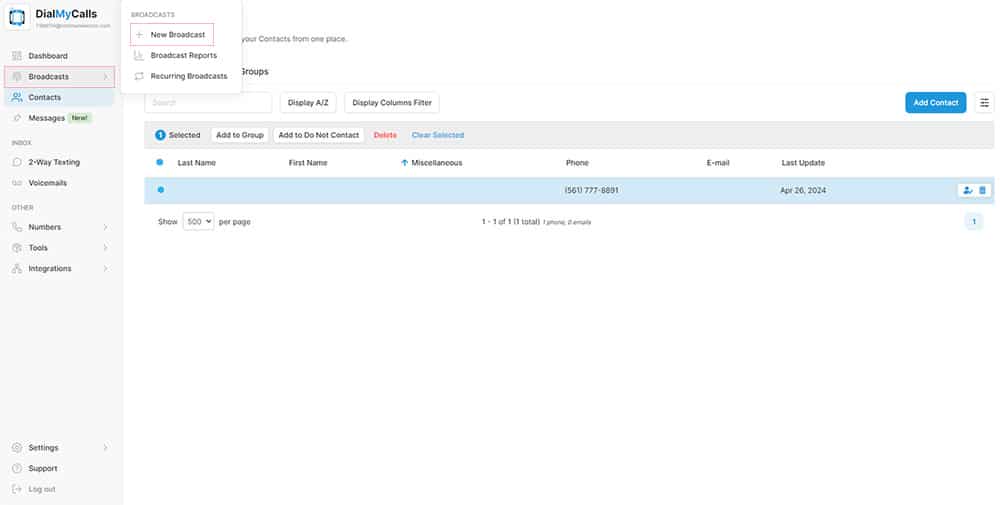
Task: Open Dashboard from the sidebar
Action: coord(48,56)
